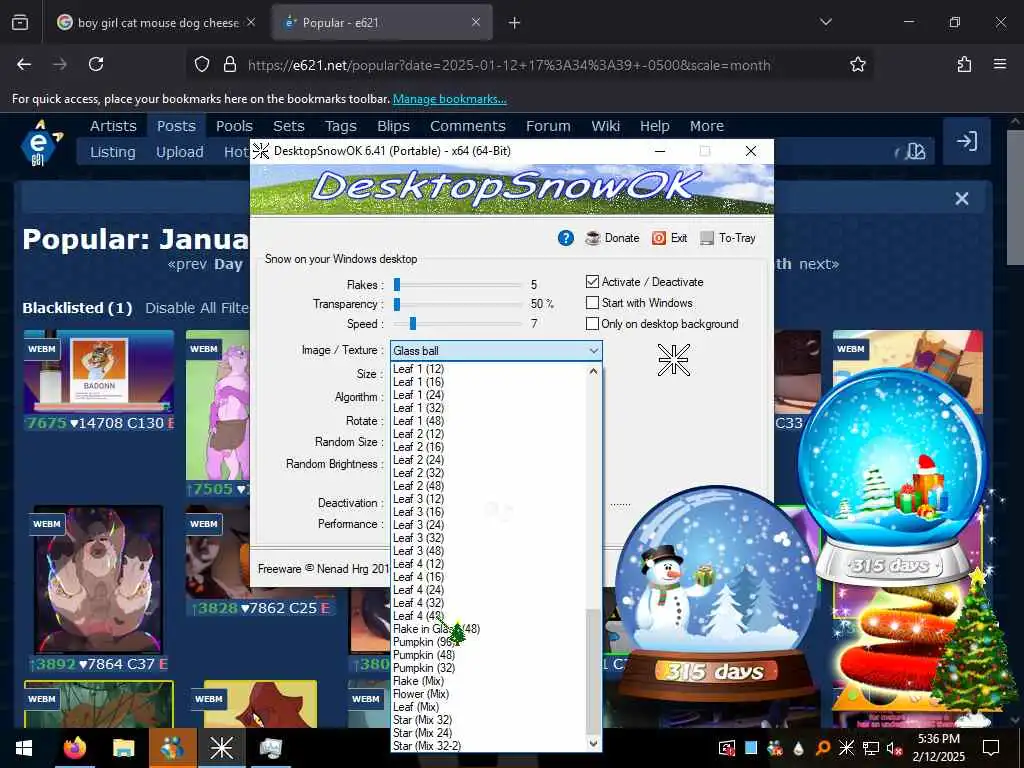Bookmark this page with the star icon
Viewport: 1024px width, 768px height.
point(857,64)
